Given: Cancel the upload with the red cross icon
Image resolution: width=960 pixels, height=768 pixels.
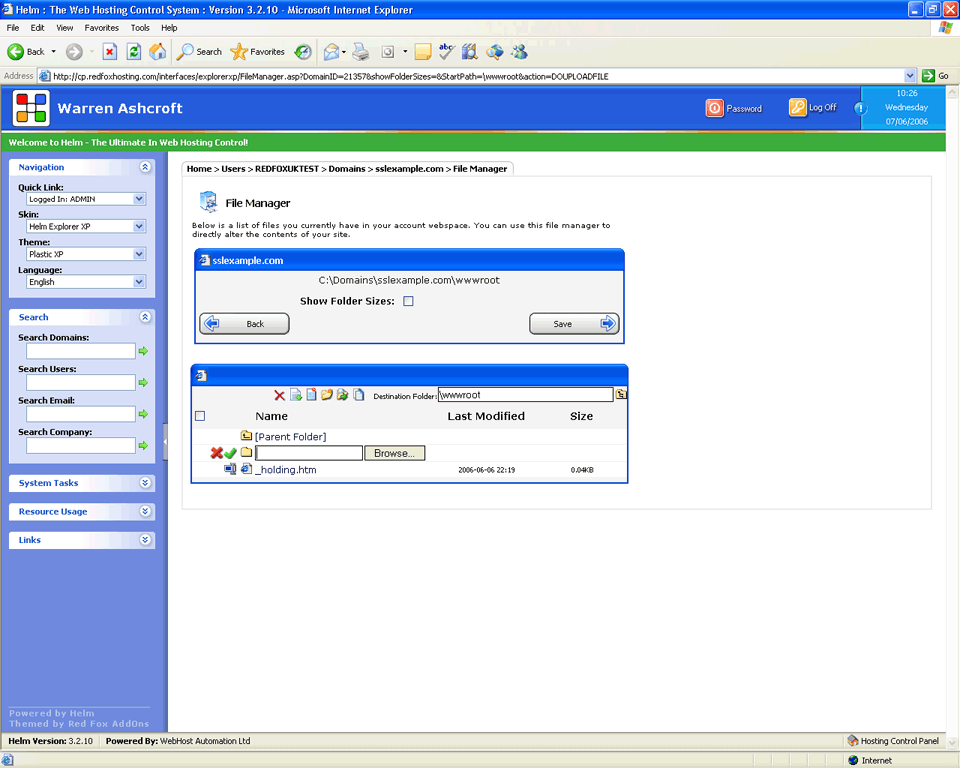Looking at the screenshot, I should point(216,453).
